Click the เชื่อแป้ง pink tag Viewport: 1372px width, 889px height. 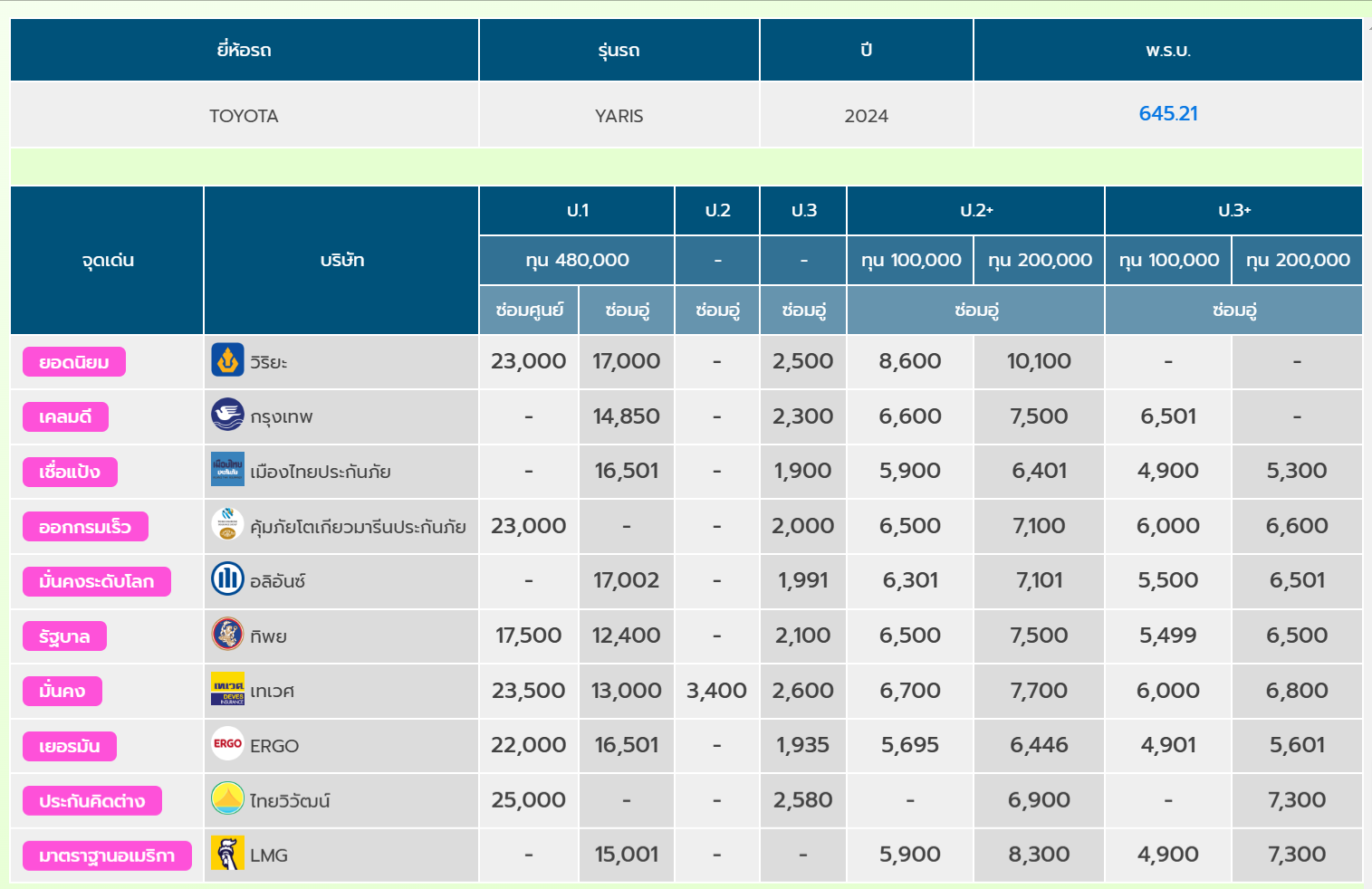pyautogui.click(x=70, y=472)
